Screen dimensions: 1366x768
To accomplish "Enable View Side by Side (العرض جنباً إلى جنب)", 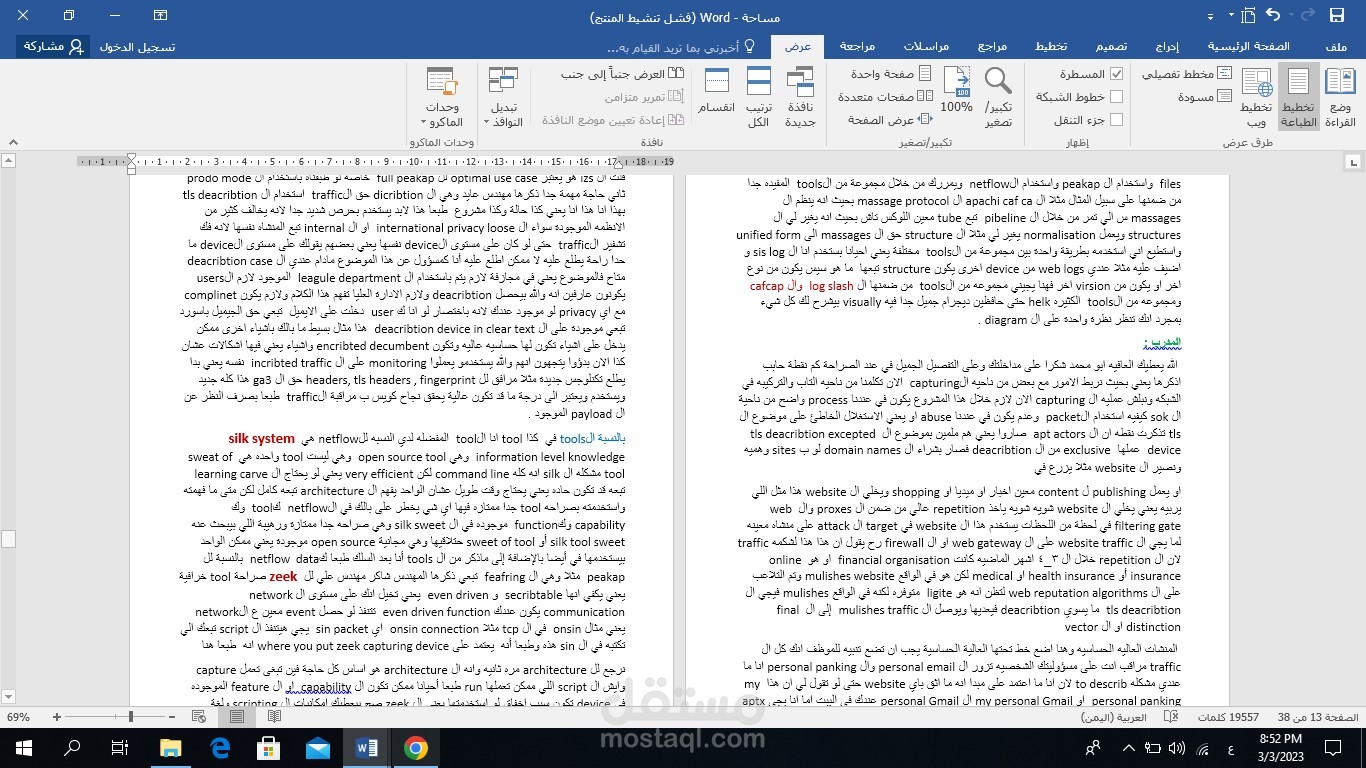I will click(x=622, y=74).
